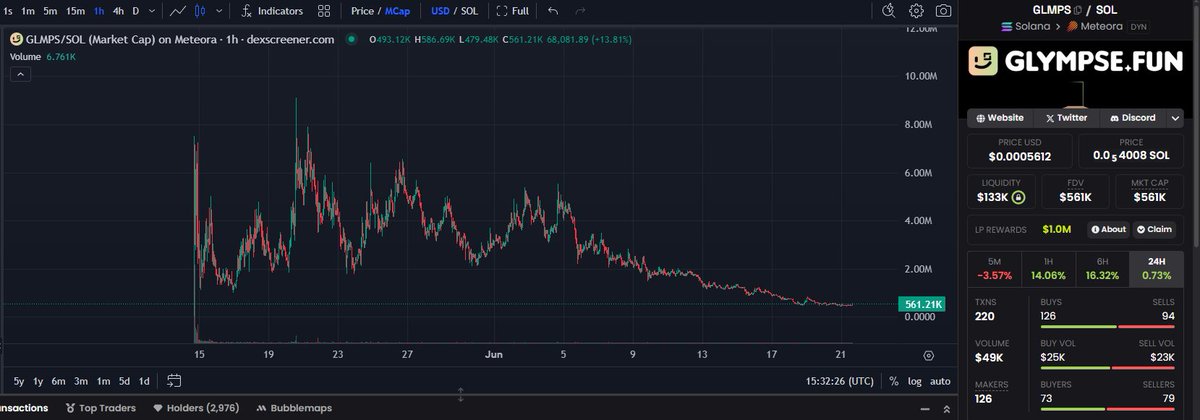Open the chart type line icon
1200x420 pixels.
click(x=178, y=11)
